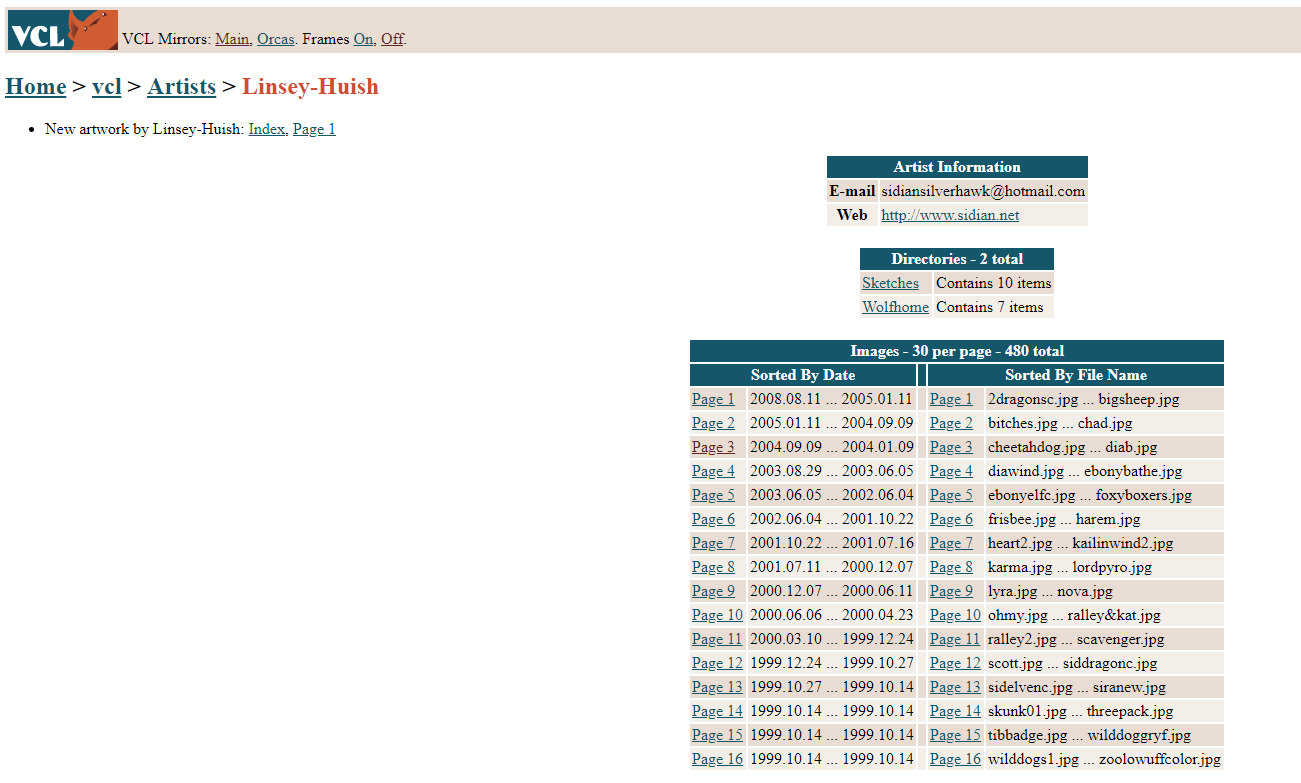Open Sorted By Date Page 6

(x=713, y=519)
